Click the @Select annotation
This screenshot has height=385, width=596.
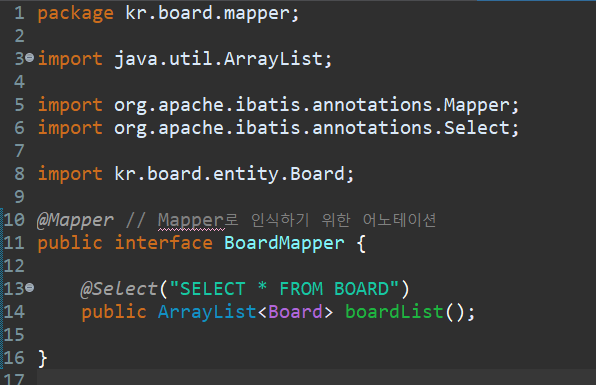[119, 289]
